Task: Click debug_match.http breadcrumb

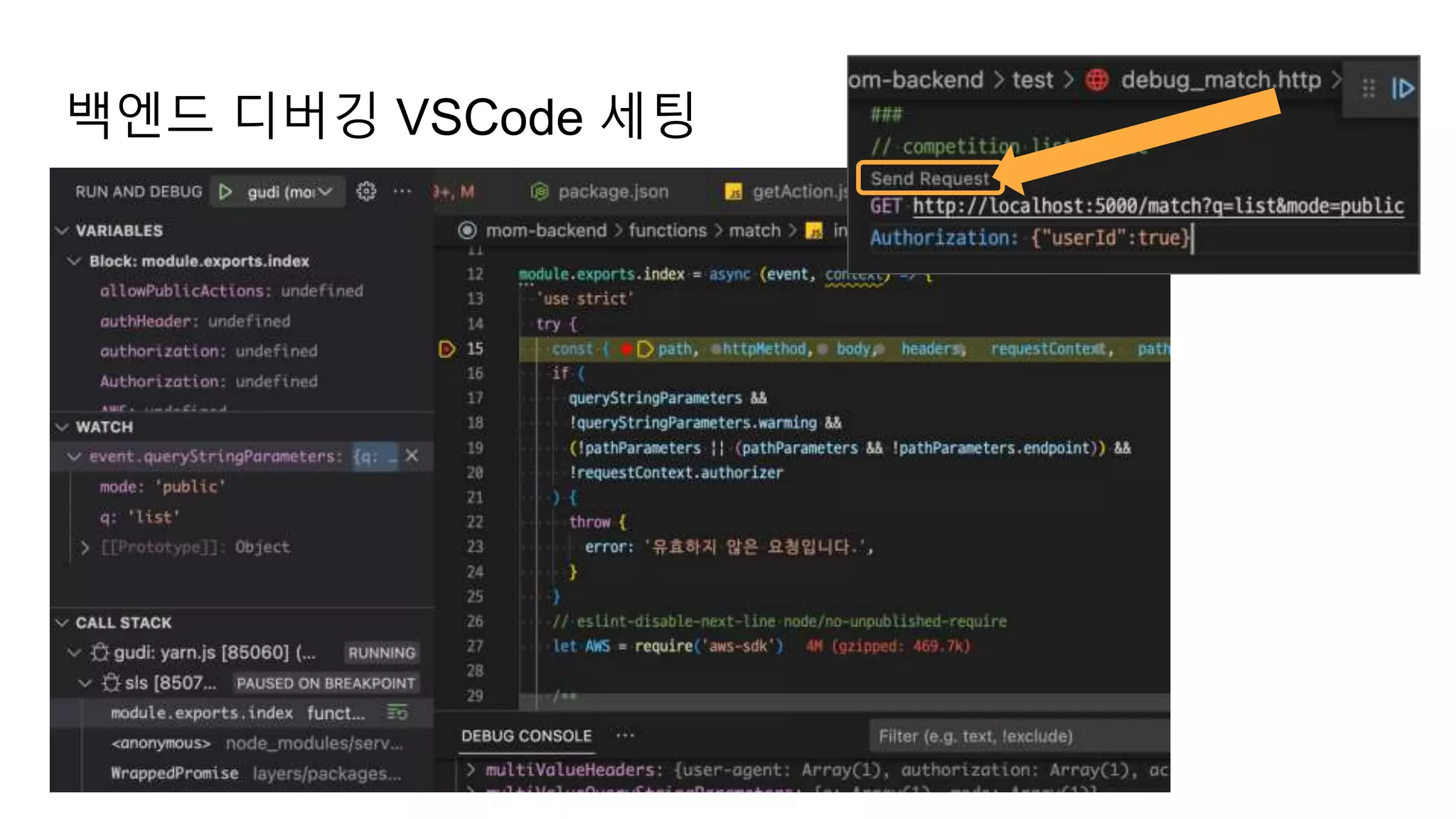Action: point(1221,80)
